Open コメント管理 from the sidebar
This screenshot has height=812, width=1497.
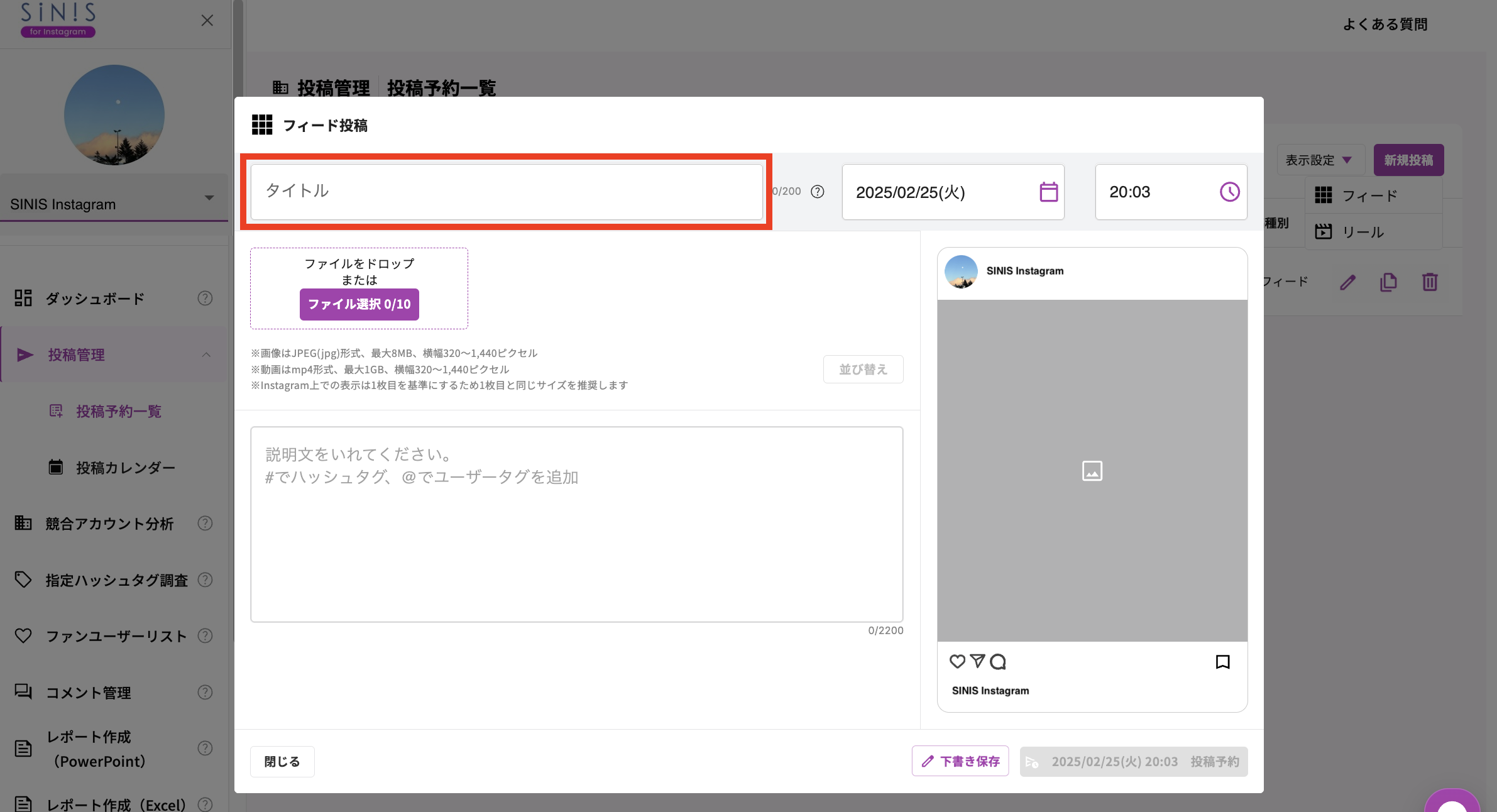click(88, 693)
